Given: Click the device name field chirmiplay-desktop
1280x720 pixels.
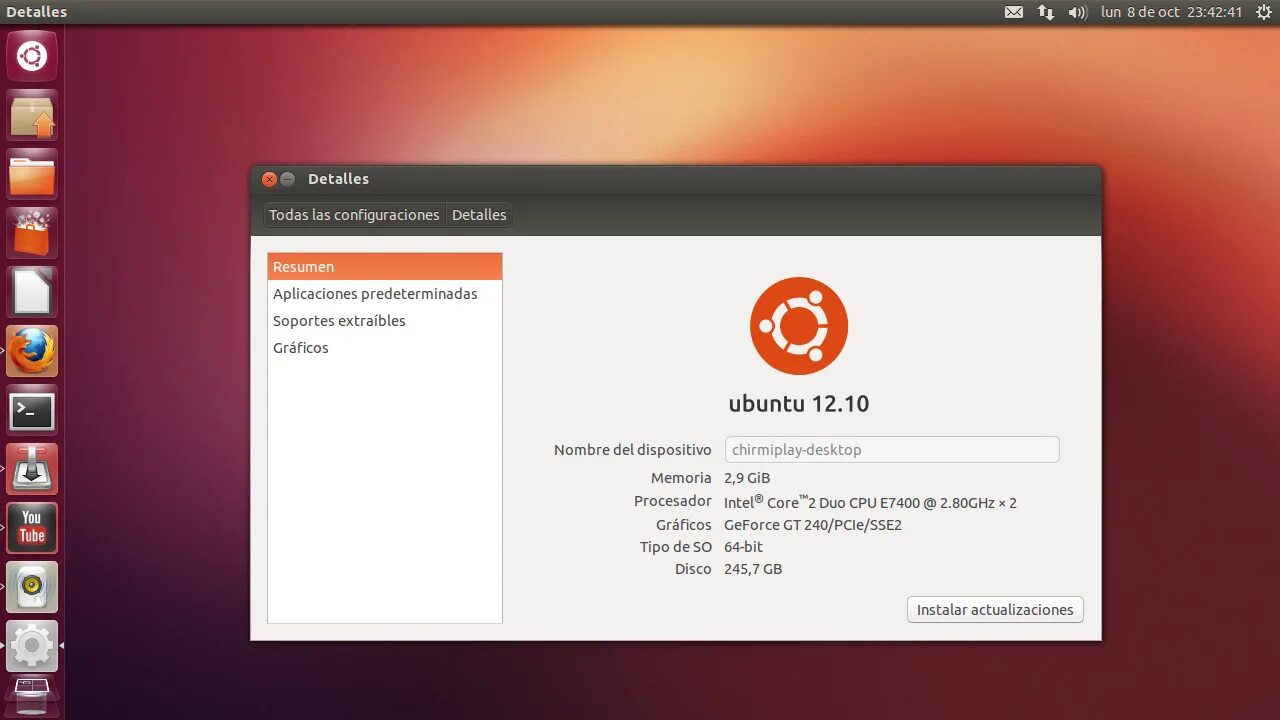Looking at the screenshot, I should tap(892, 450).
